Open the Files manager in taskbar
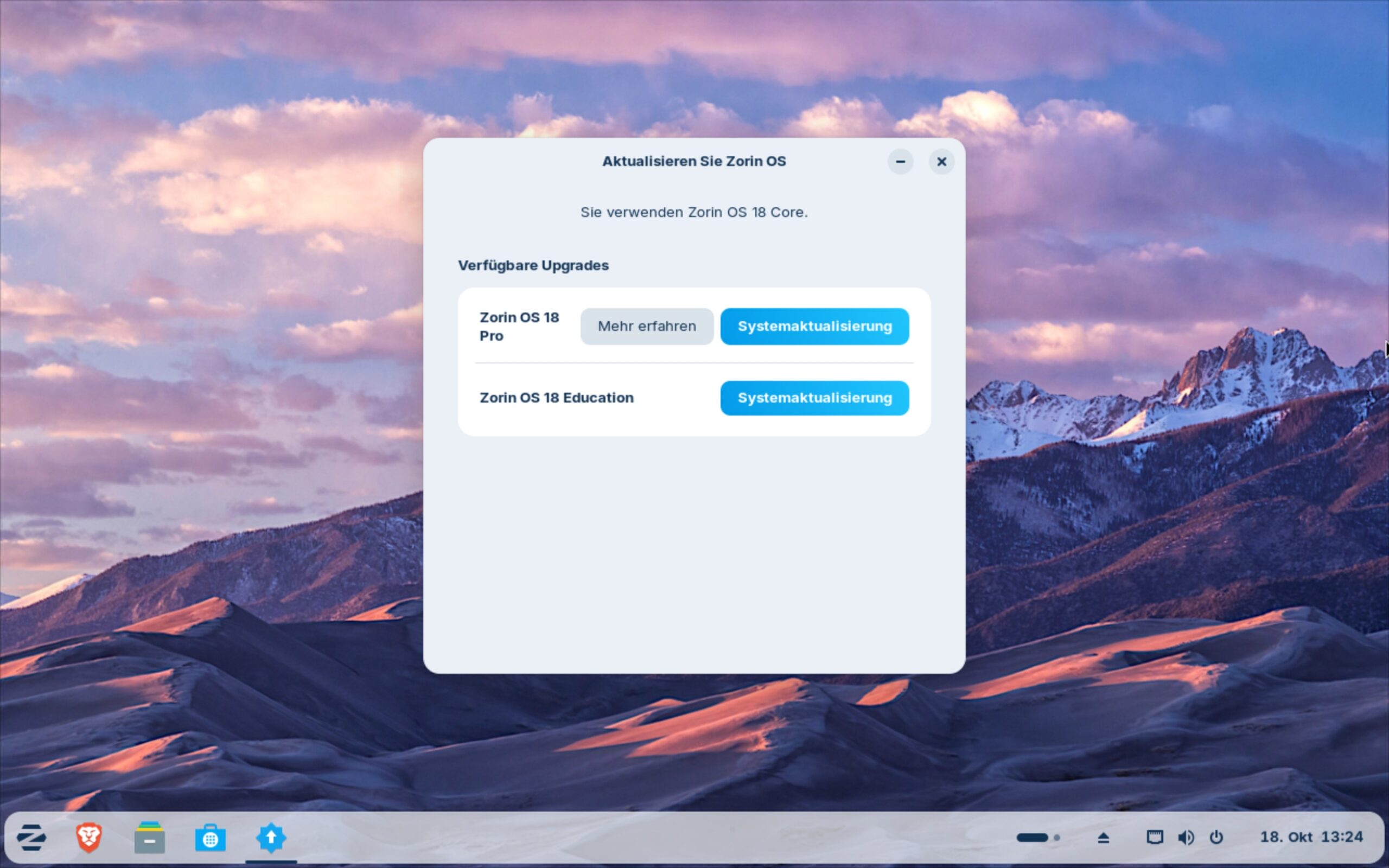Viewport: 1389px width, 868px height. click(150, 838)
